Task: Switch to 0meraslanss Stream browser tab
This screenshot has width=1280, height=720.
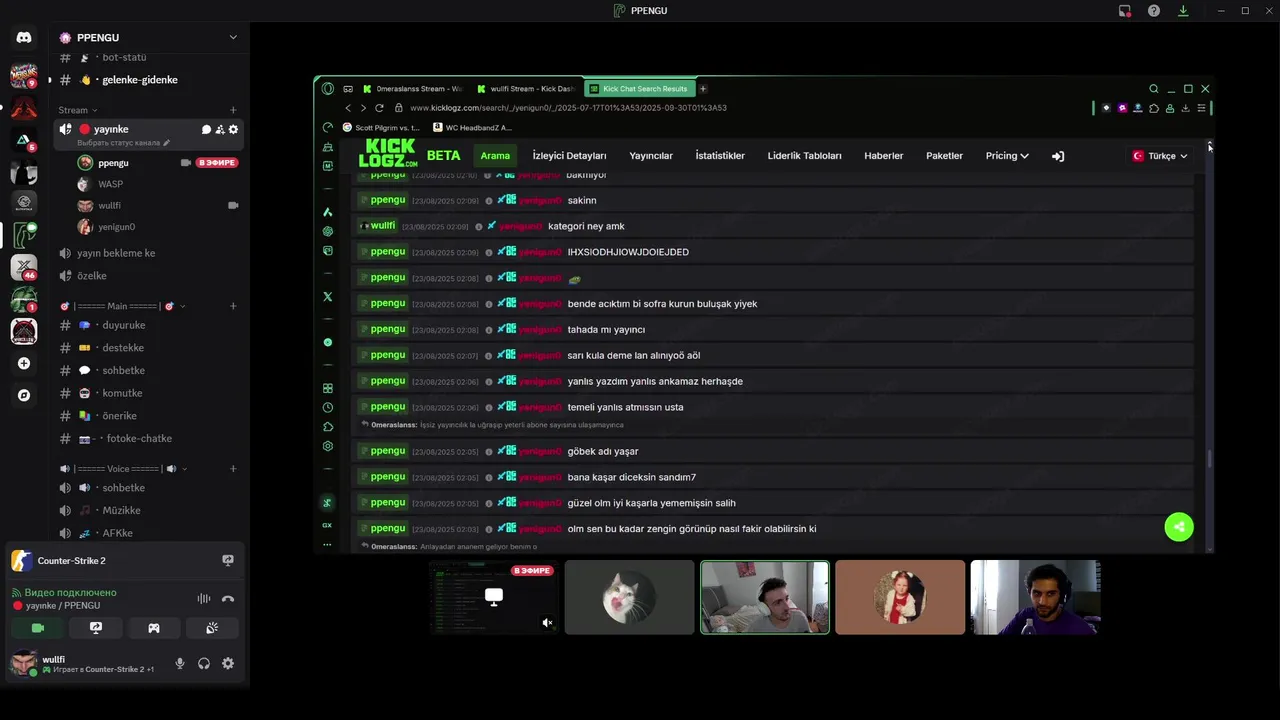Action: [413, 89]
